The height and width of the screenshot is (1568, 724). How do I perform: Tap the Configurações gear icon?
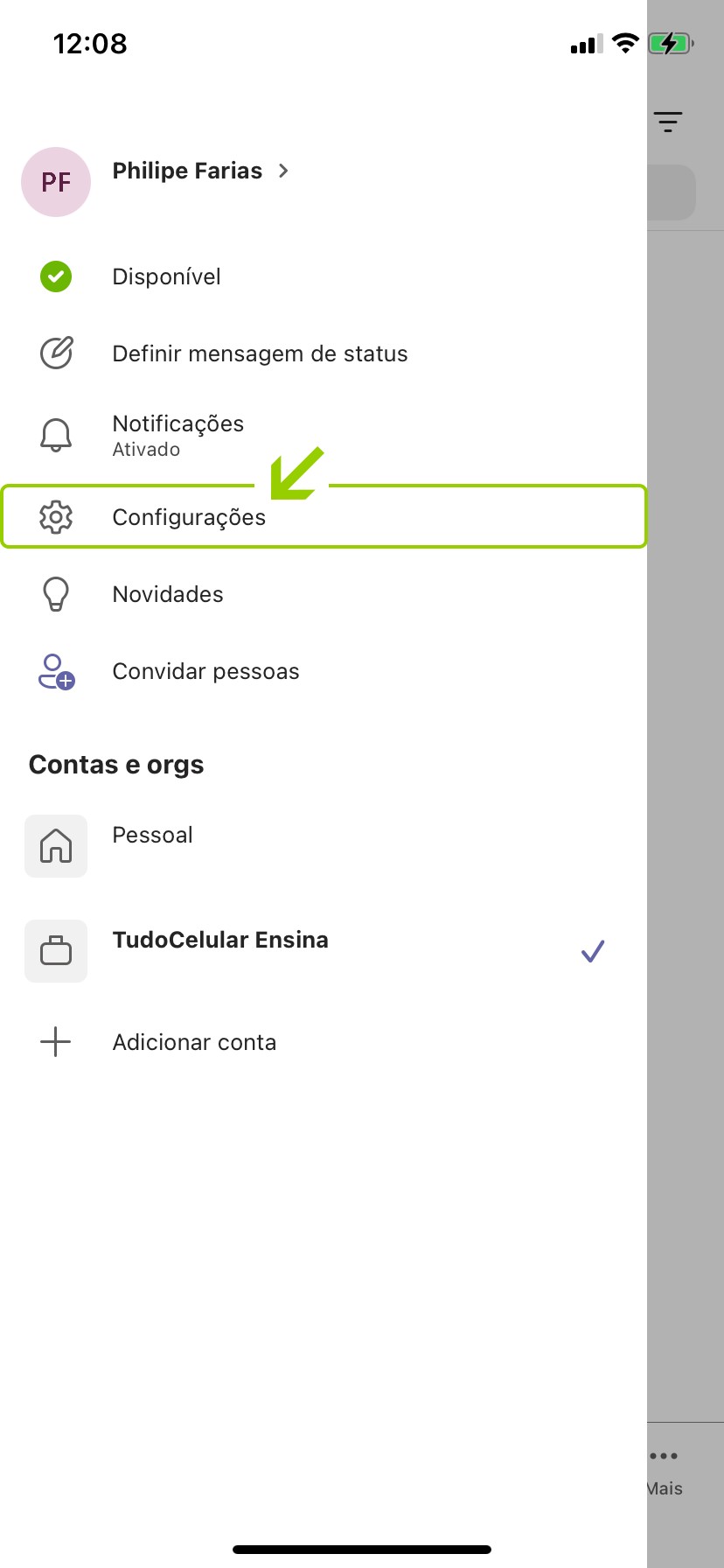(x=56, y=517)
